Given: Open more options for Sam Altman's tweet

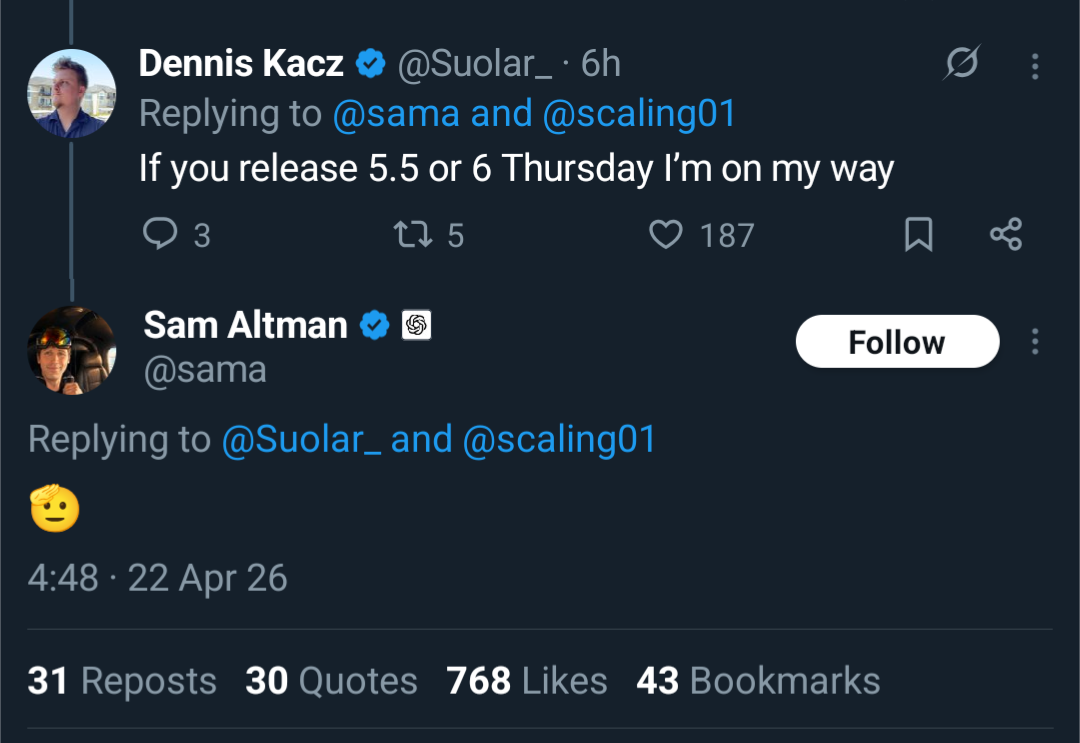Looking at the screenshot, I should point(1035,342).
